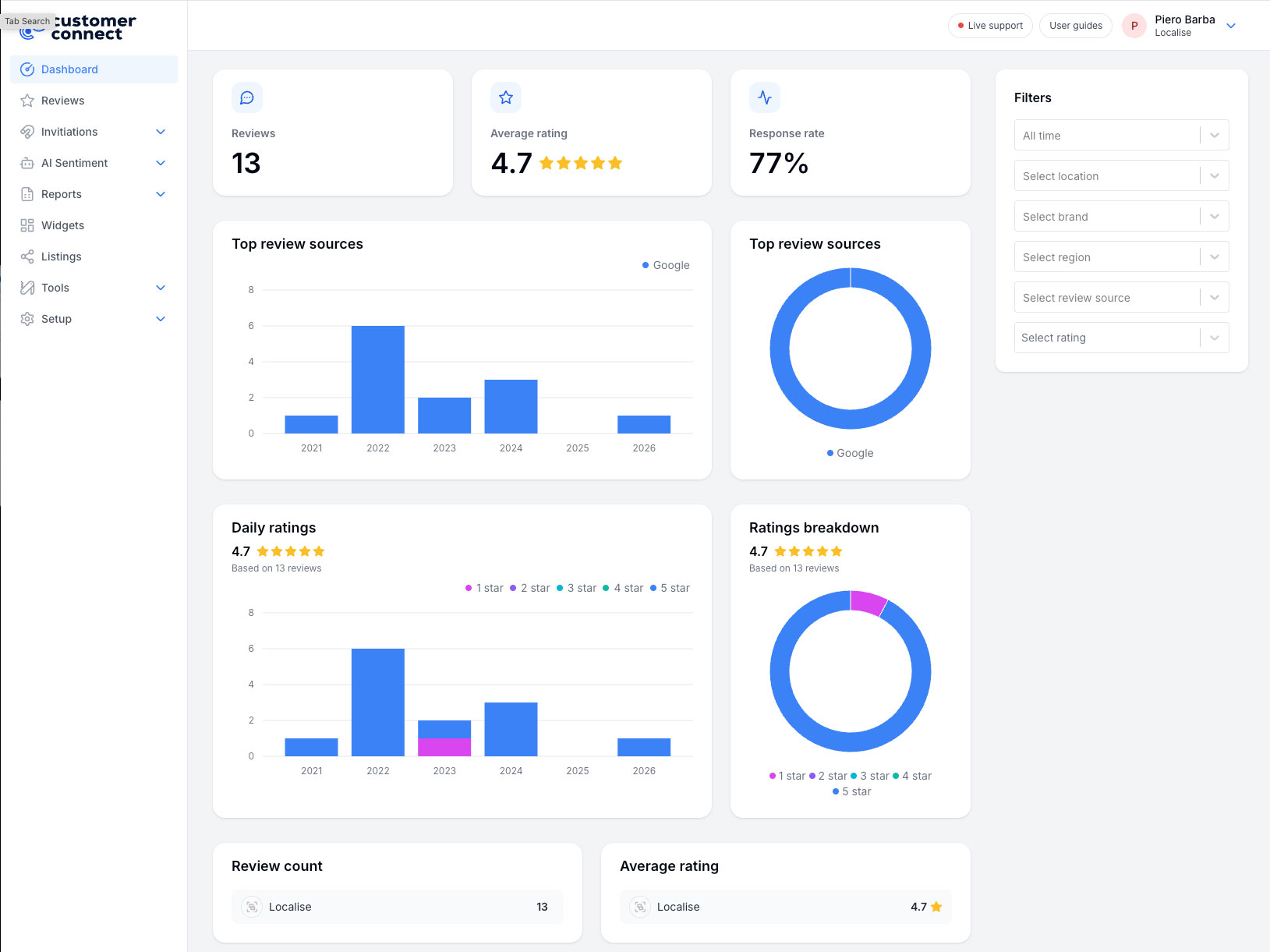Go to Dashboard in sidebar

pyautogui.click(x=94, y=69)
